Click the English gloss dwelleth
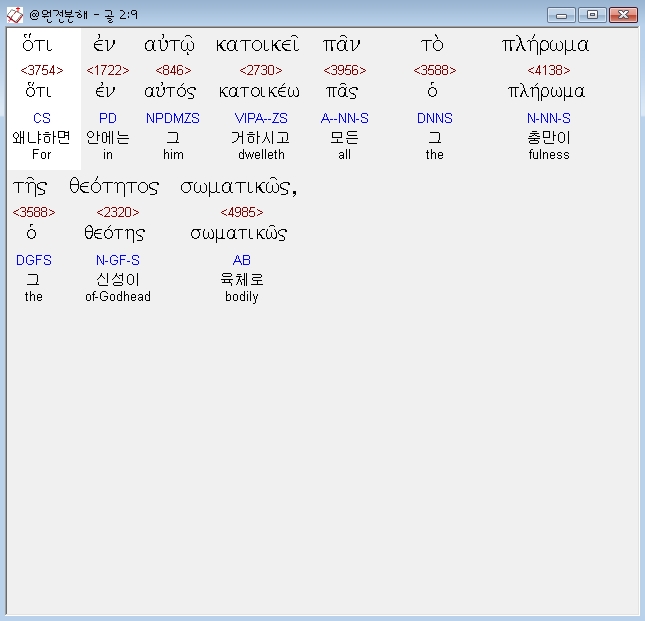 point(261,155)
